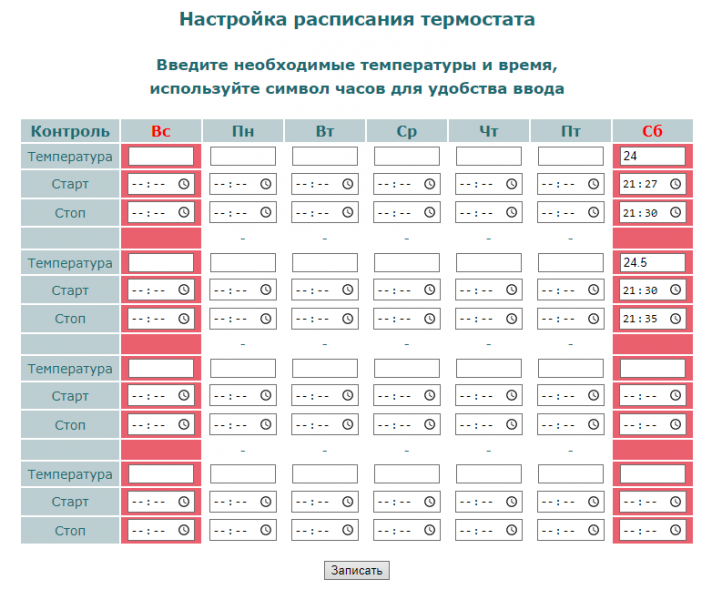Click the Чт day header

tap(489, 131)
